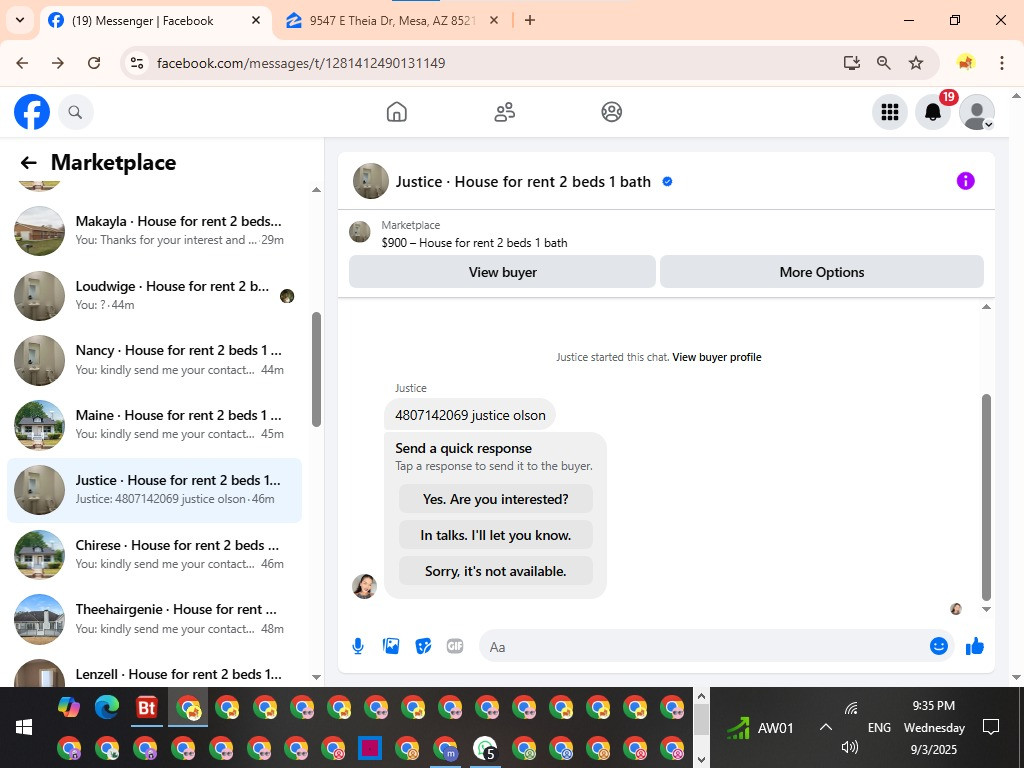Open the Facebook logo home link
Screen dimensions: 1024x768
pyautogui.click(x=32, y=112)
